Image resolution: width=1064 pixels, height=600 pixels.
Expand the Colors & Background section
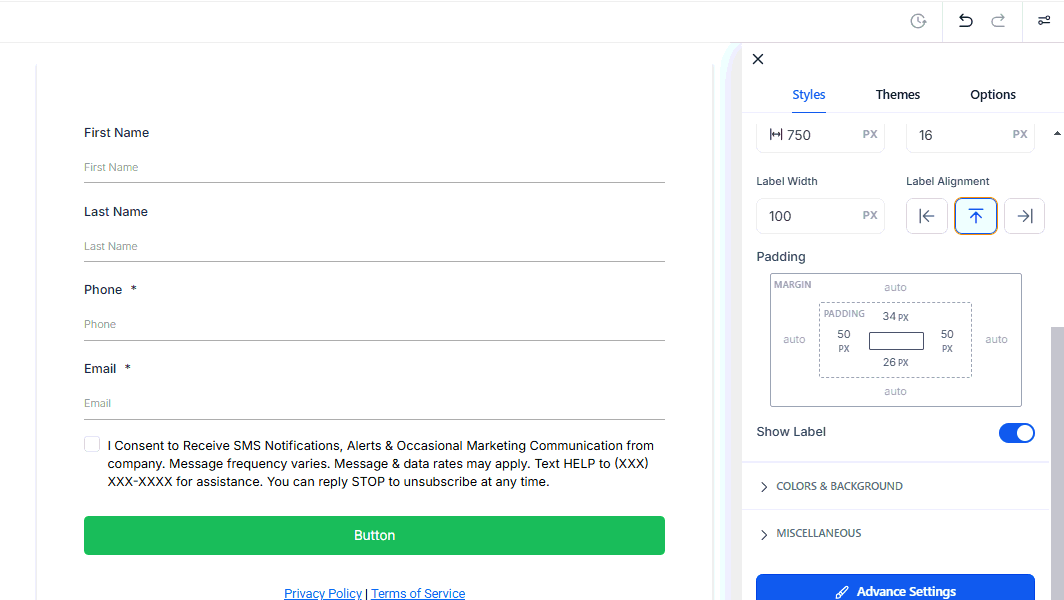coord(839,486)
